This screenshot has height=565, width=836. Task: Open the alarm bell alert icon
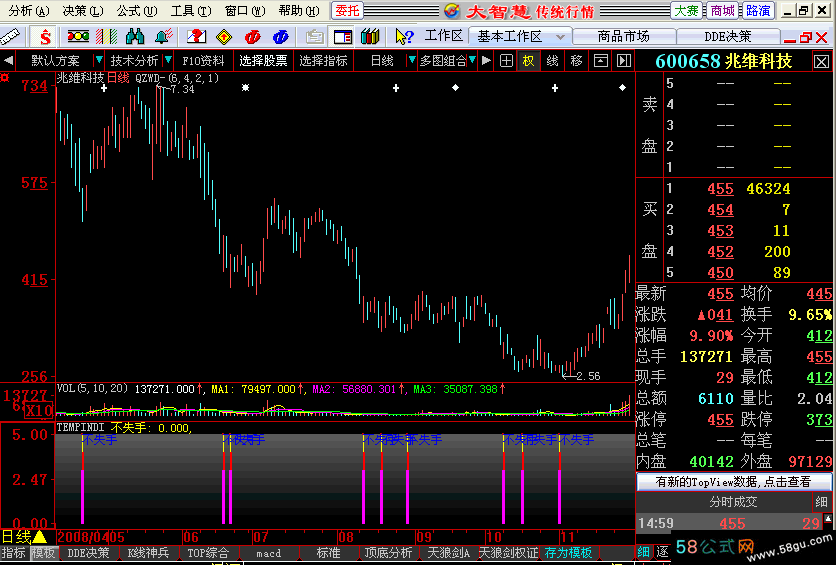point(164,36)
